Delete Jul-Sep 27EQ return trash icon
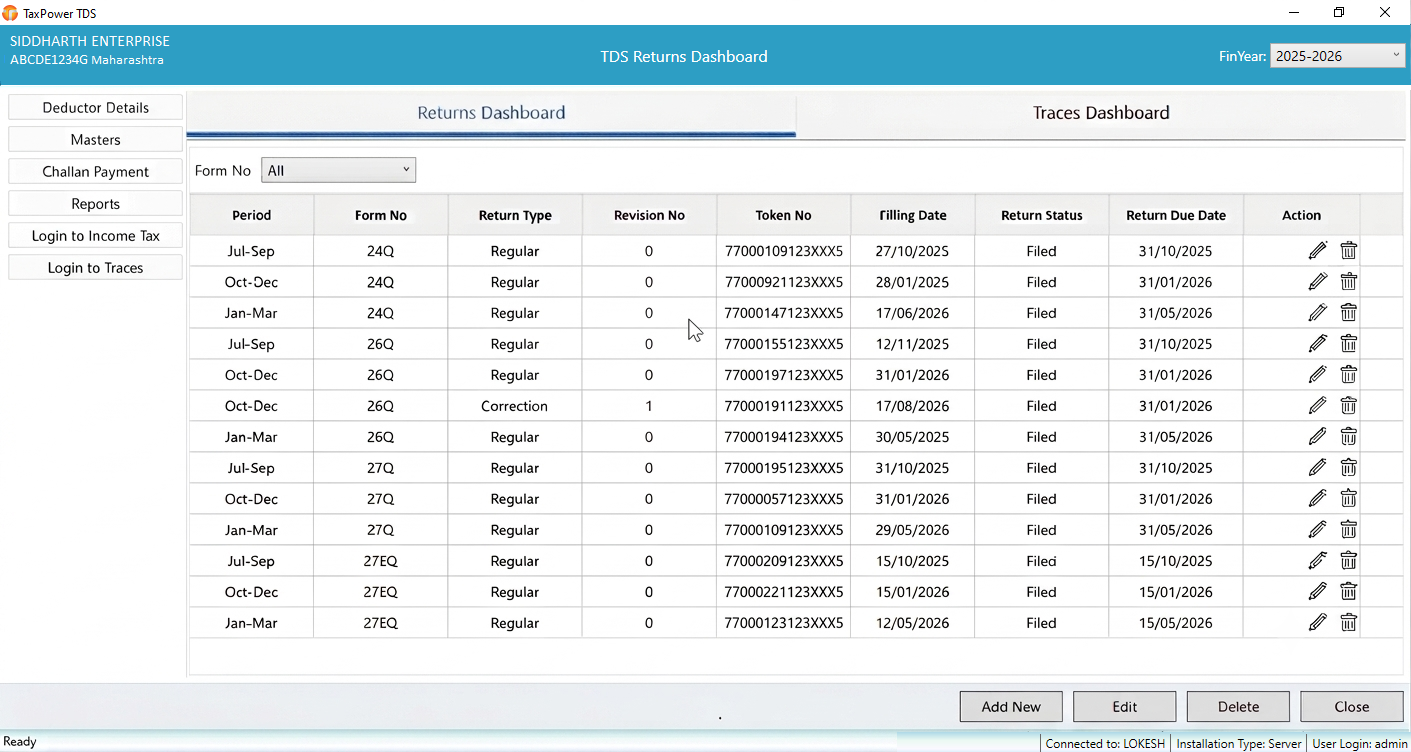Screen dimensions: 1411x752 point(1348,561)
